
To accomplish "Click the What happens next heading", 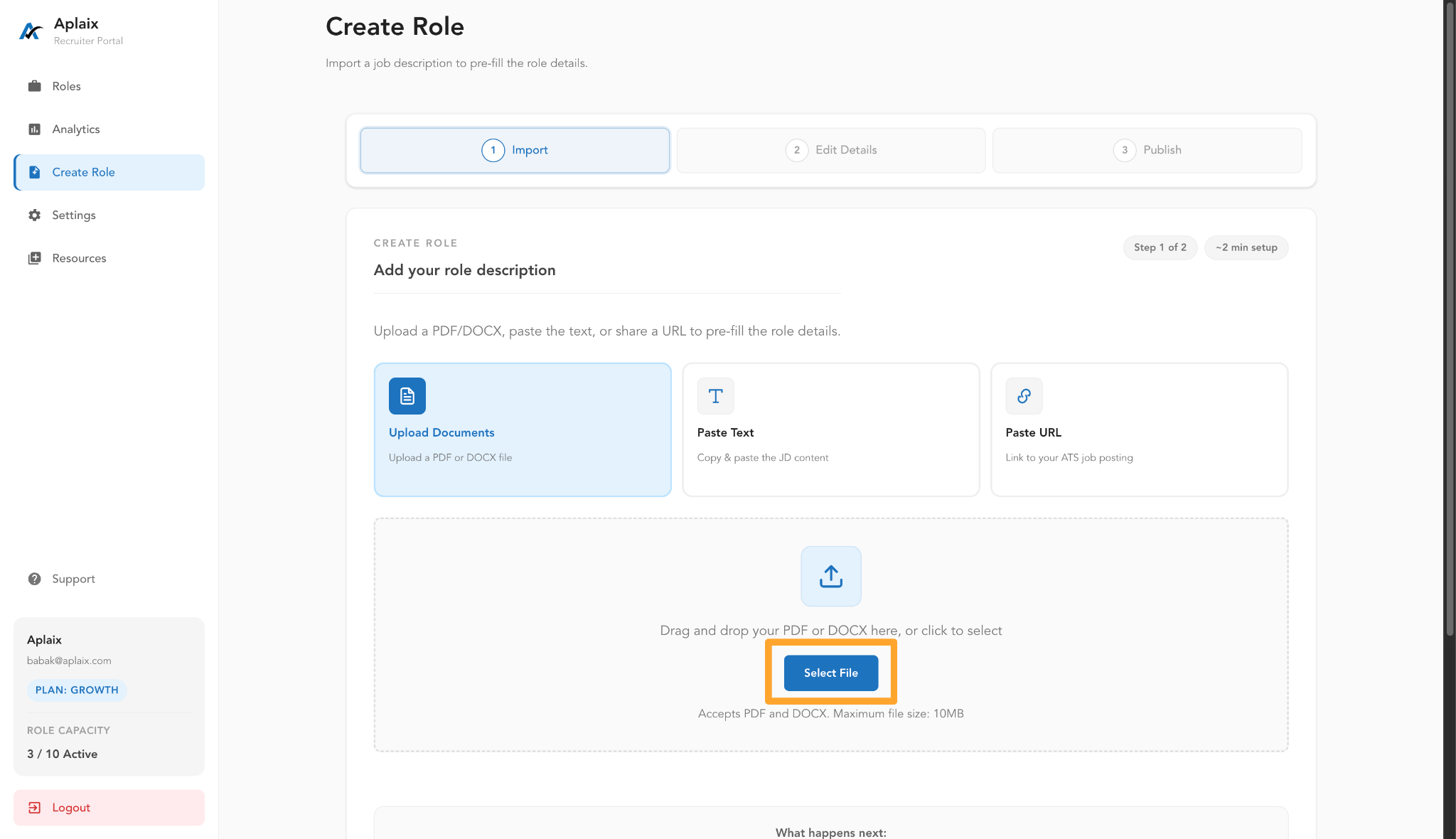I will (831, 833).
